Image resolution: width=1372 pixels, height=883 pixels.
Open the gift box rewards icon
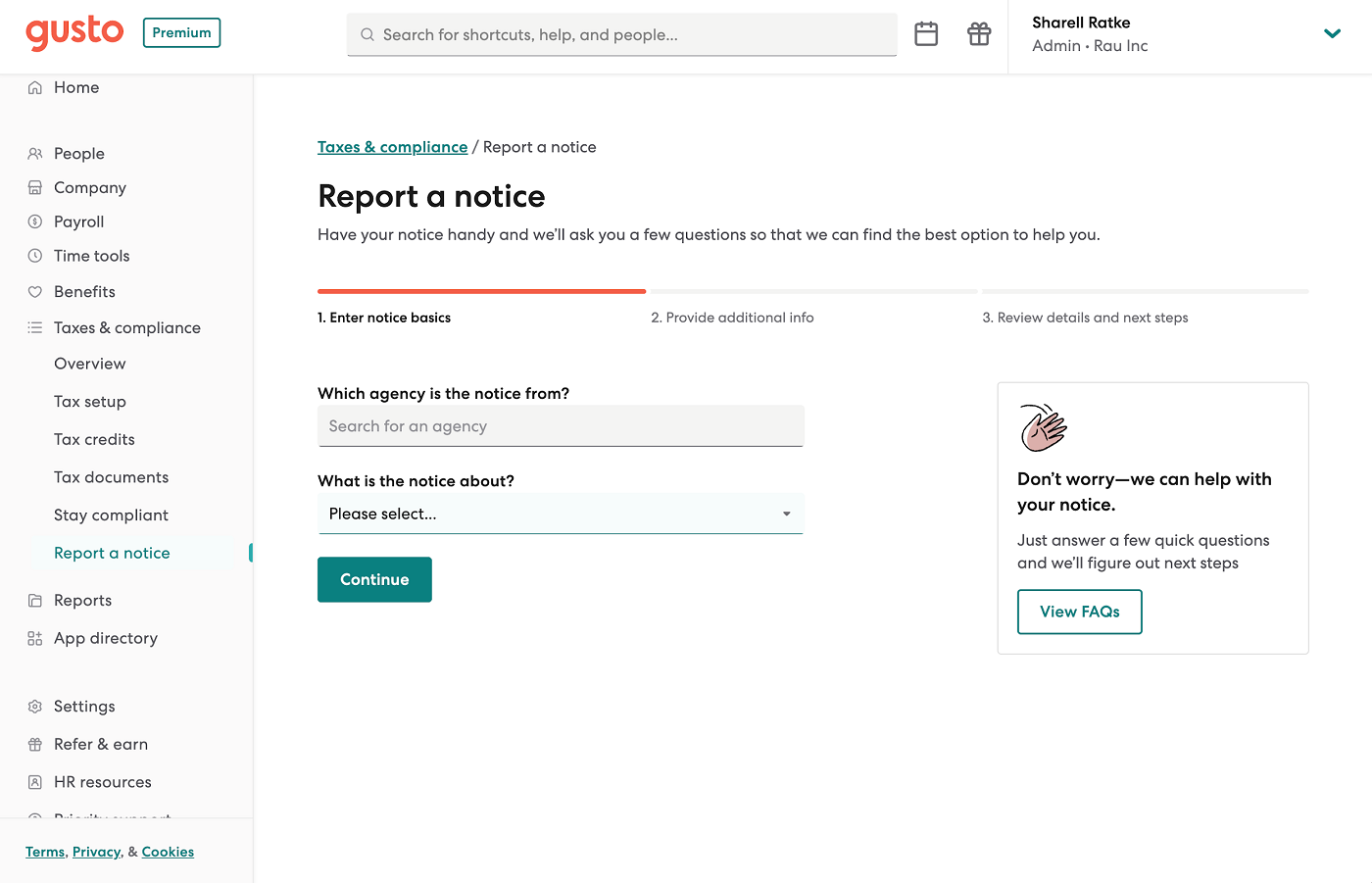[x=979, y=34]
